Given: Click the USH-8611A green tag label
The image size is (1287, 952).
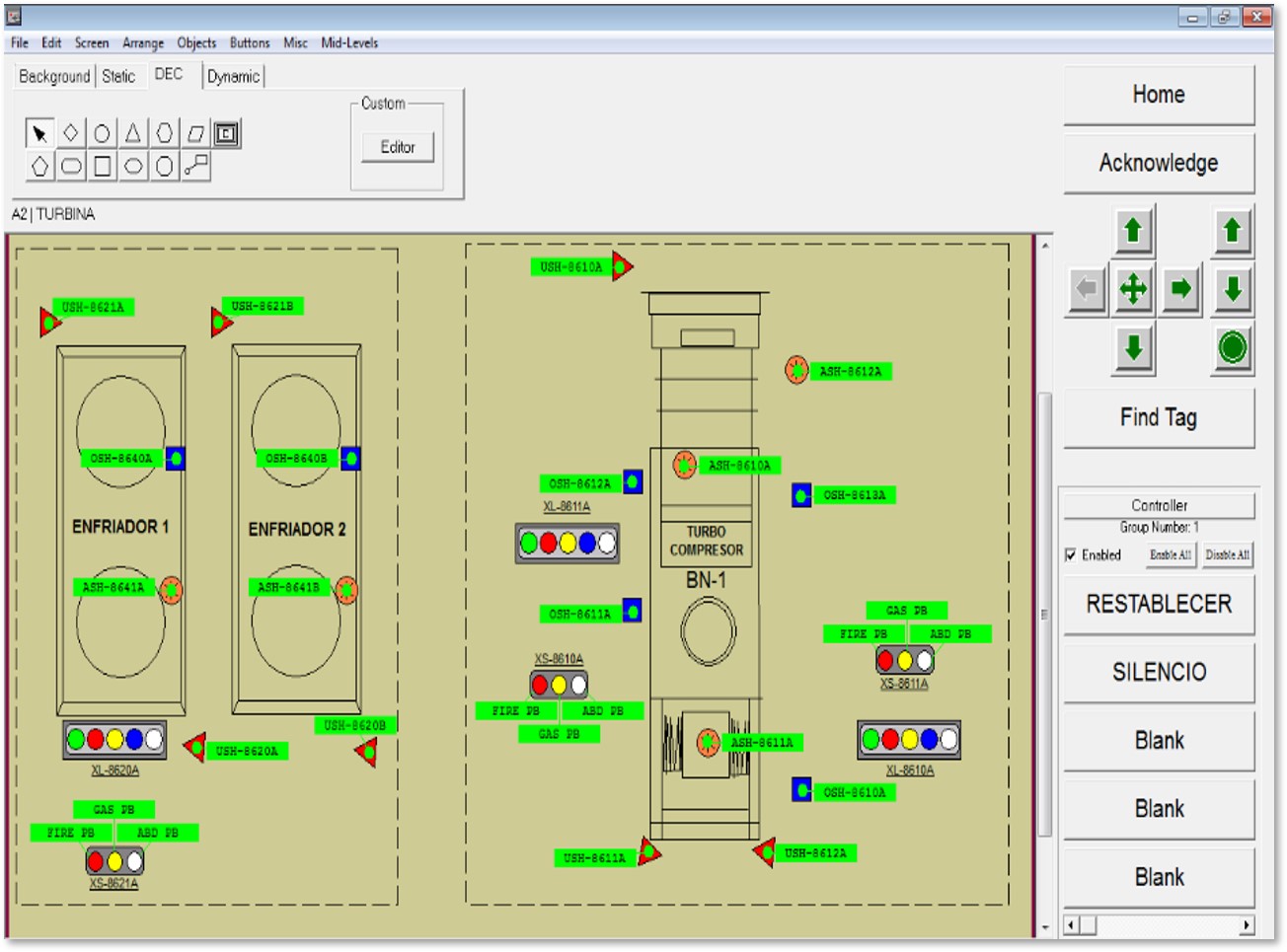Looking at the screenshot, I should [594, 858].
